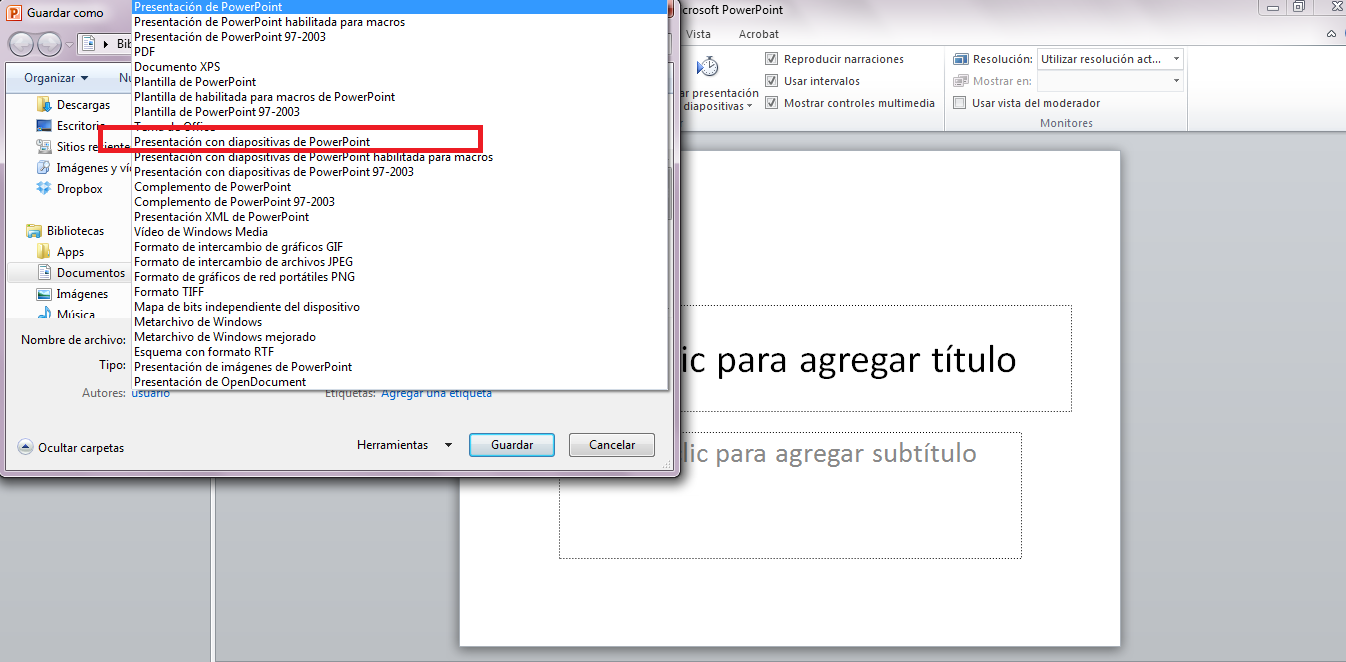Select Bibliotecas in navigation pane
Image resolution: width=1346 pixels, height=662 pixels.
(75, 231)
